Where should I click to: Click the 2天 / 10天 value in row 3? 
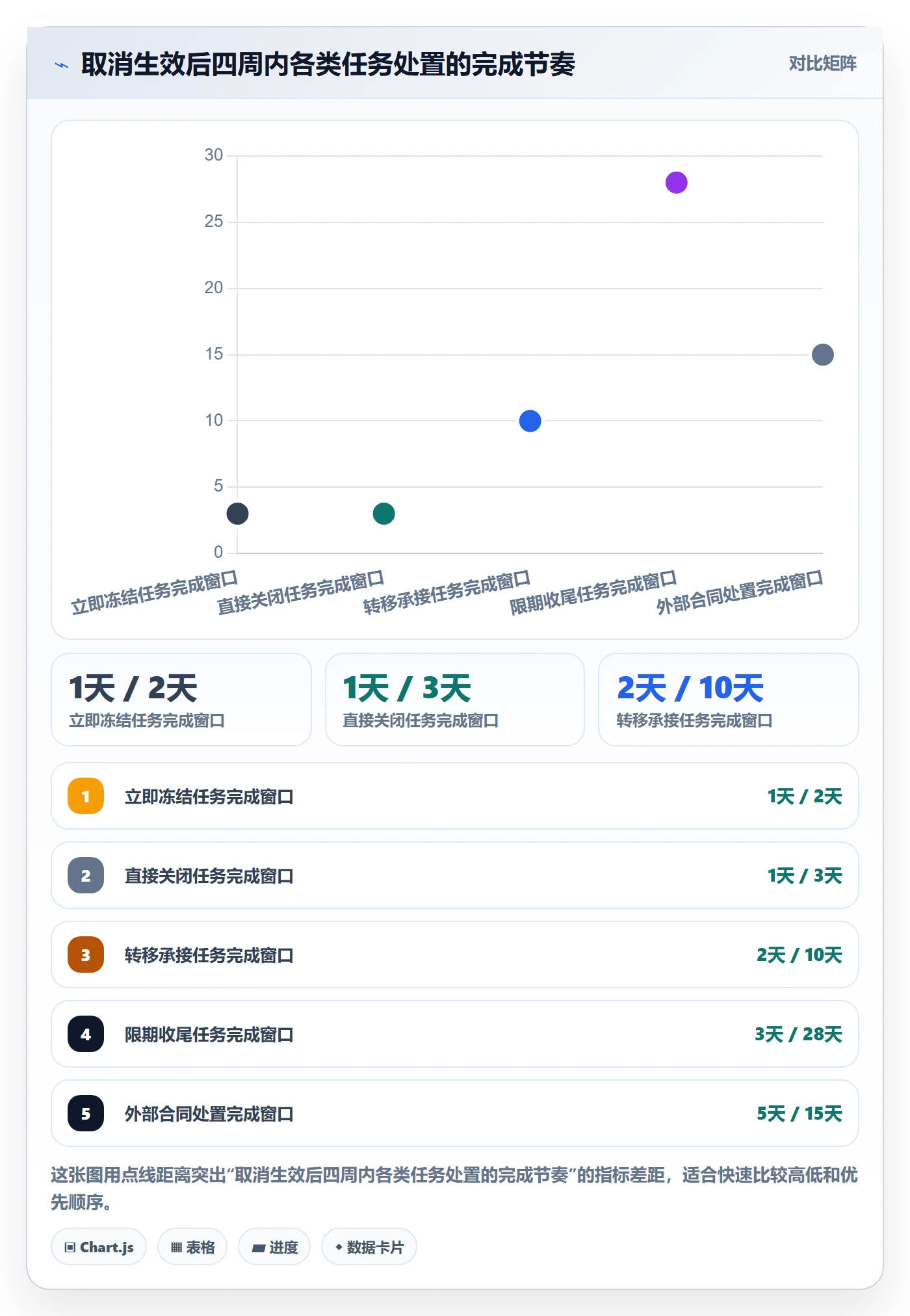799,954
